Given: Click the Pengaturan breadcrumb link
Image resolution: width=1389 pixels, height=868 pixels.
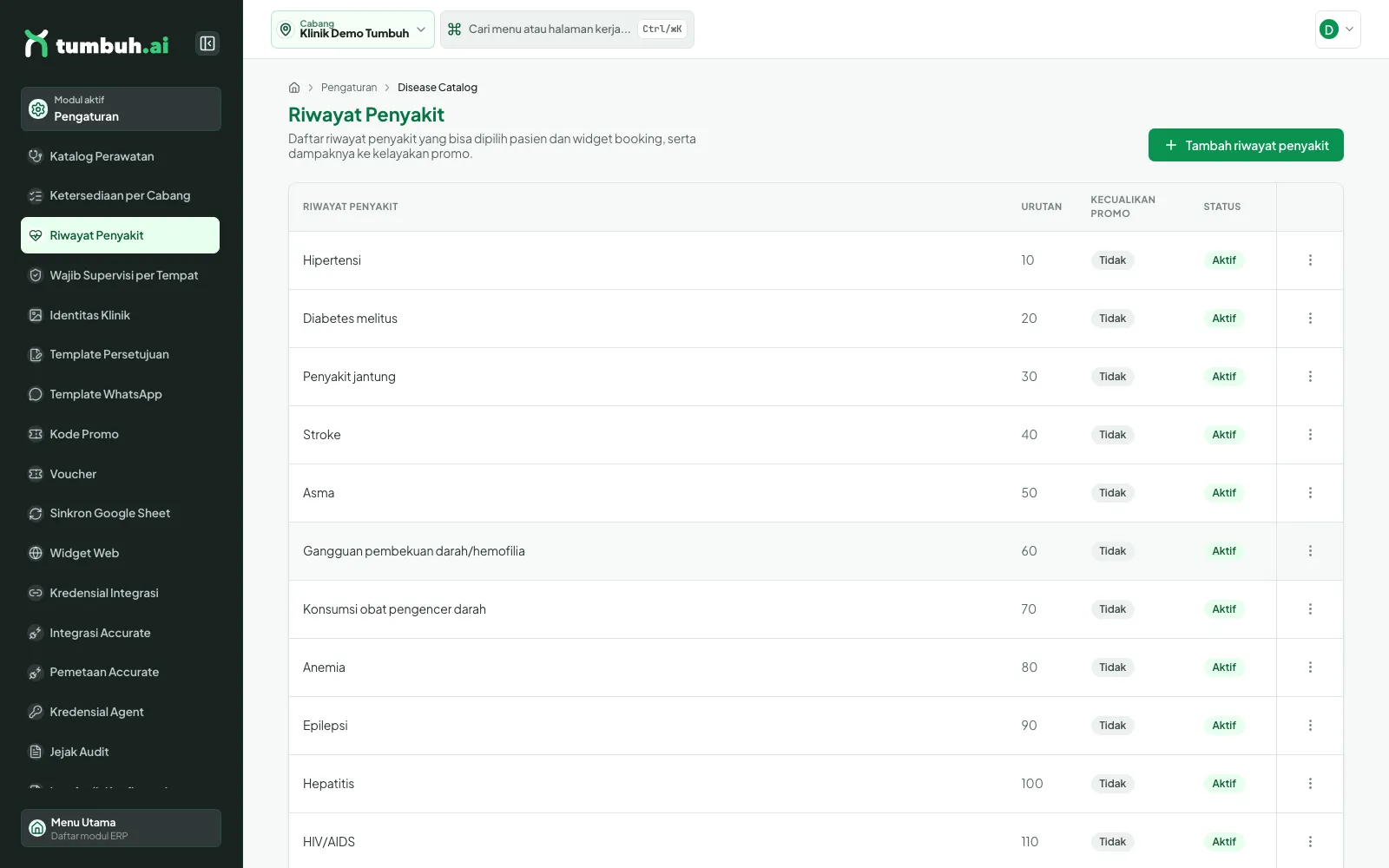Looking at the screenshot, I should (349, 88).
